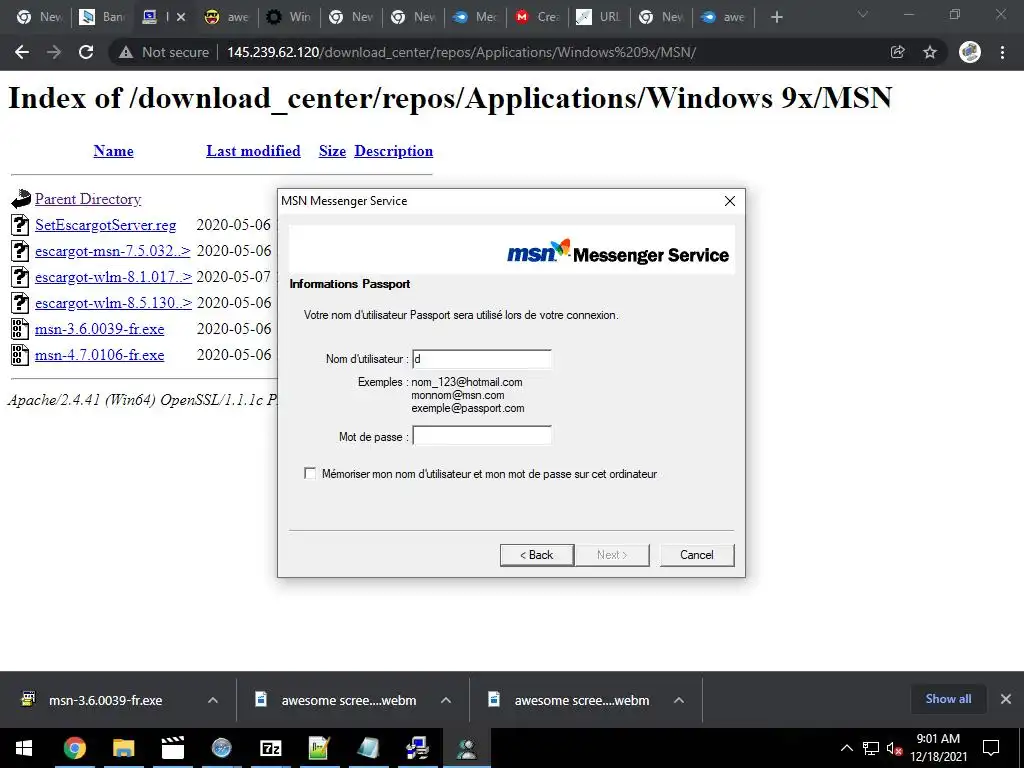Screen dimensions: 1024x768
Task: Switch to the Mec tab
Action: (x=475, y=18)
